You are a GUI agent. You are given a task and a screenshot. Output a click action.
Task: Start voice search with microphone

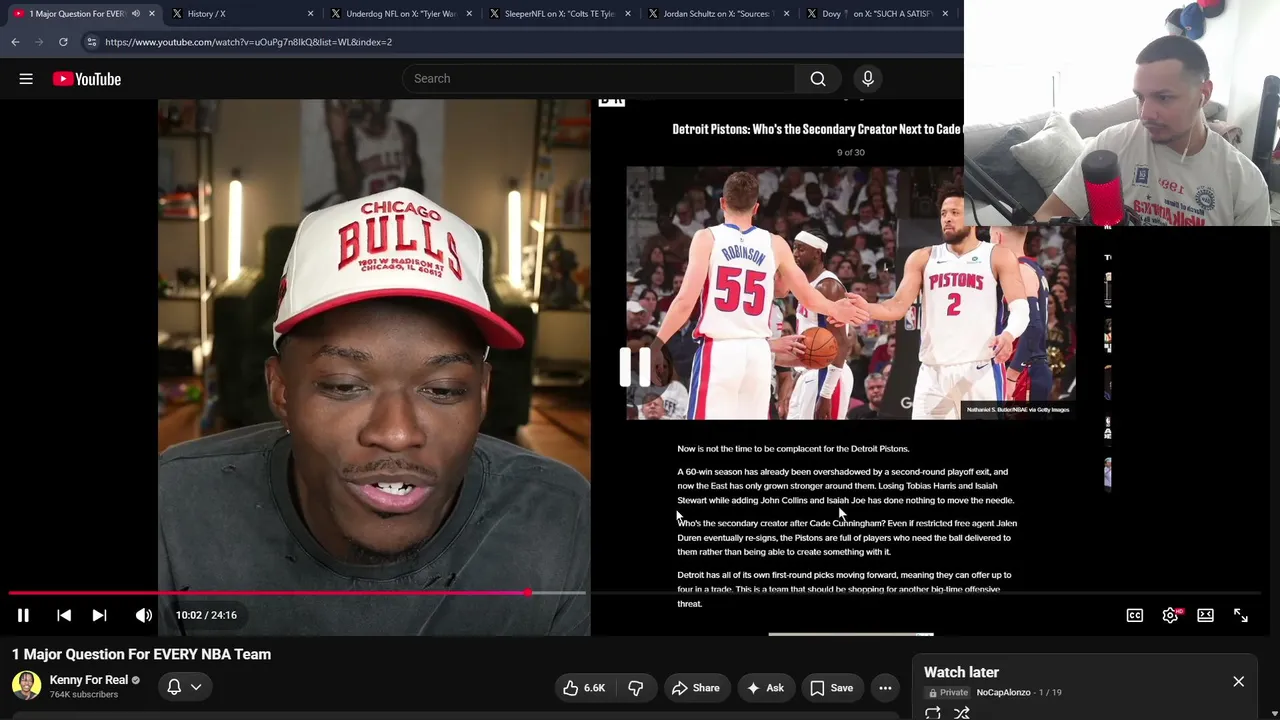coord(868,79)
